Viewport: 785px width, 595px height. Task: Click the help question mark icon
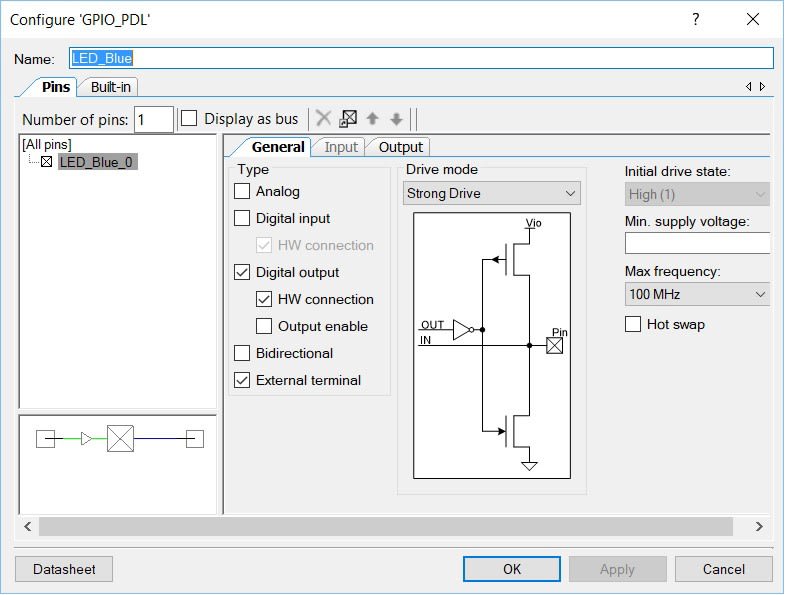tap(695, 20)
